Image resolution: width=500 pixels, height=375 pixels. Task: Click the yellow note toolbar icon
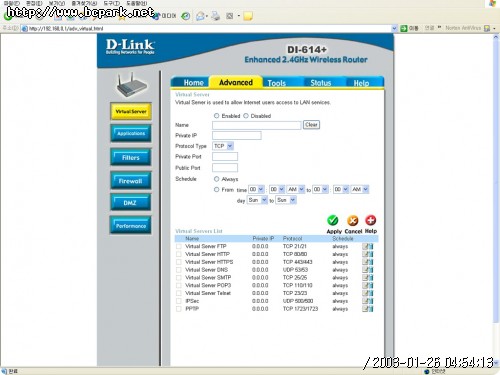[x=248, y=16]
